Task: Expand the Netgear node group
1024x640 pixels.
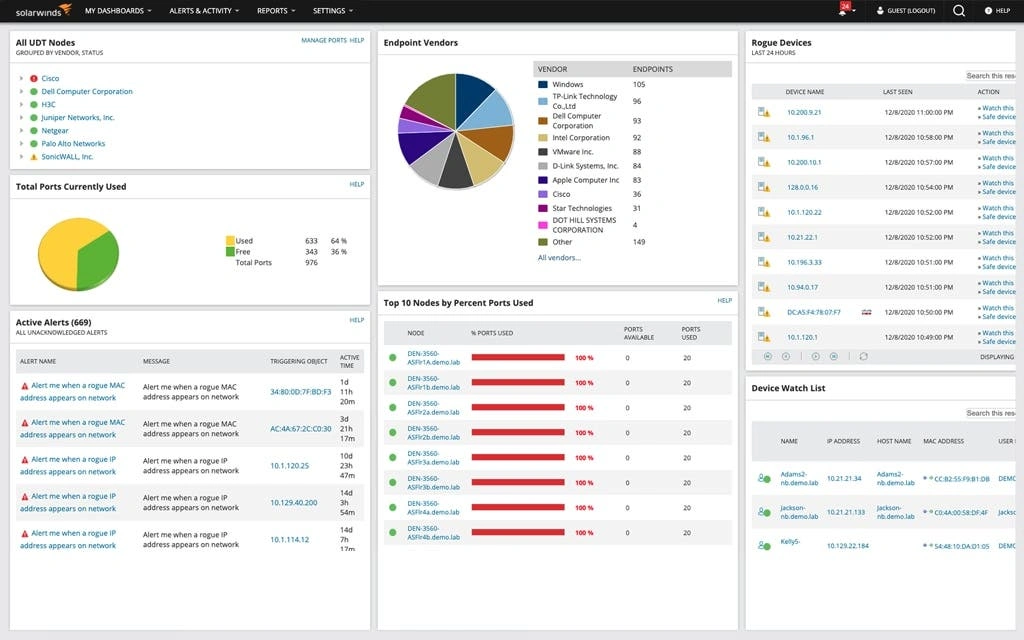Action: click(21, 130)
